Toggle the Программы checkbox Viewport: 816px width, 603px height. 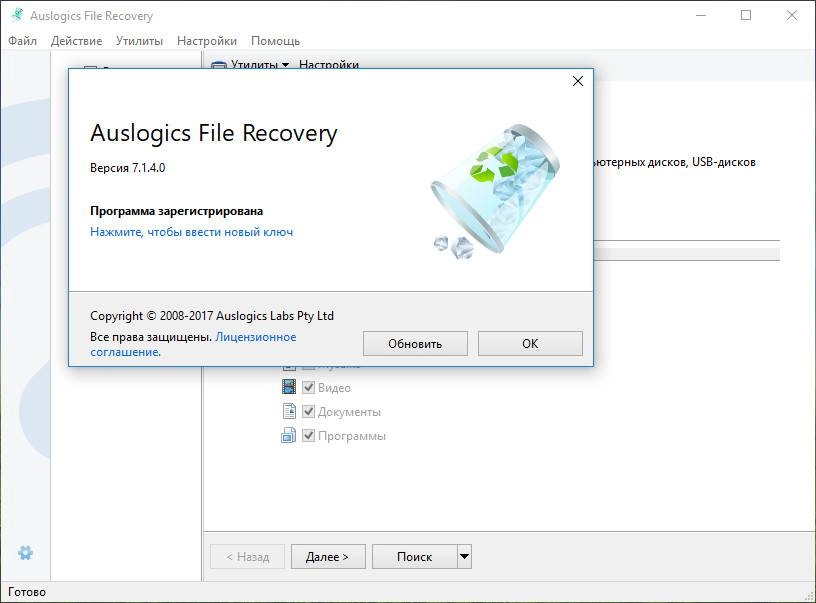(309, 435)
